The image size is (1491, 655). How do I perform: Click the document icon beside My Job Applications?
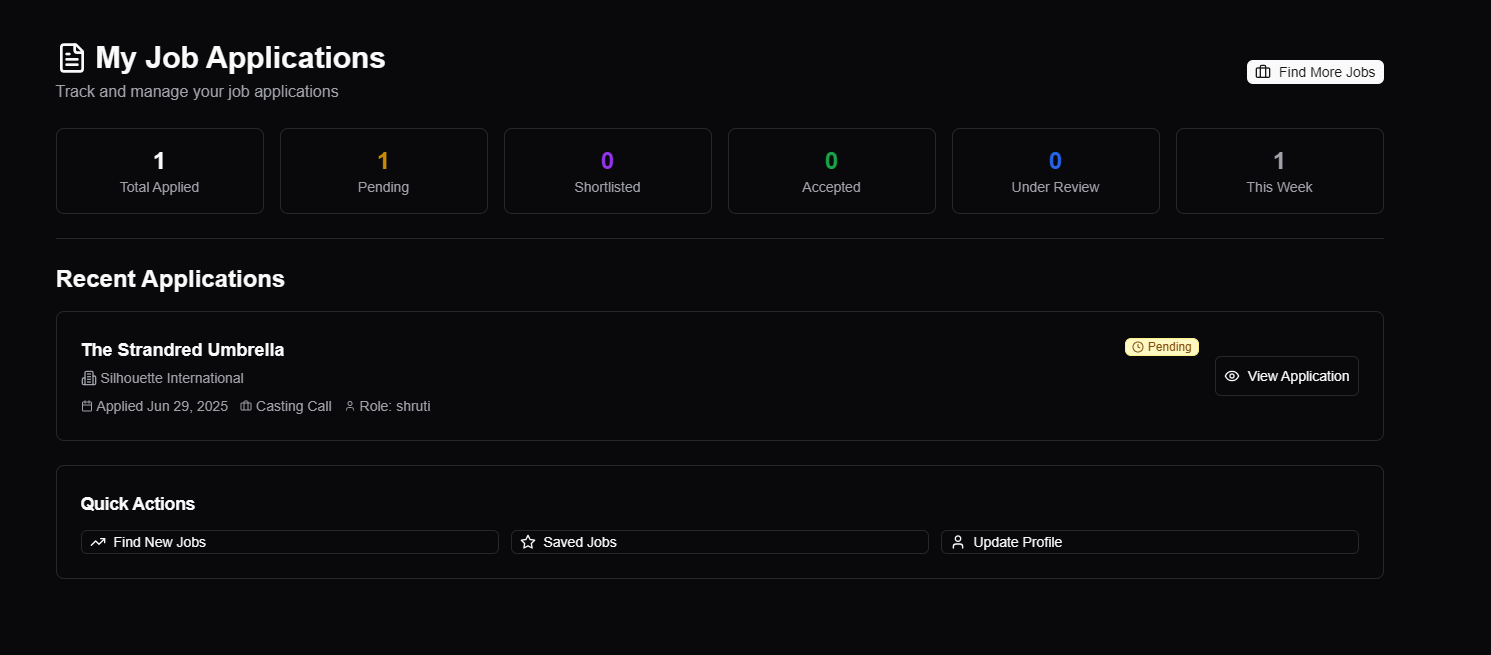[72, 58]
